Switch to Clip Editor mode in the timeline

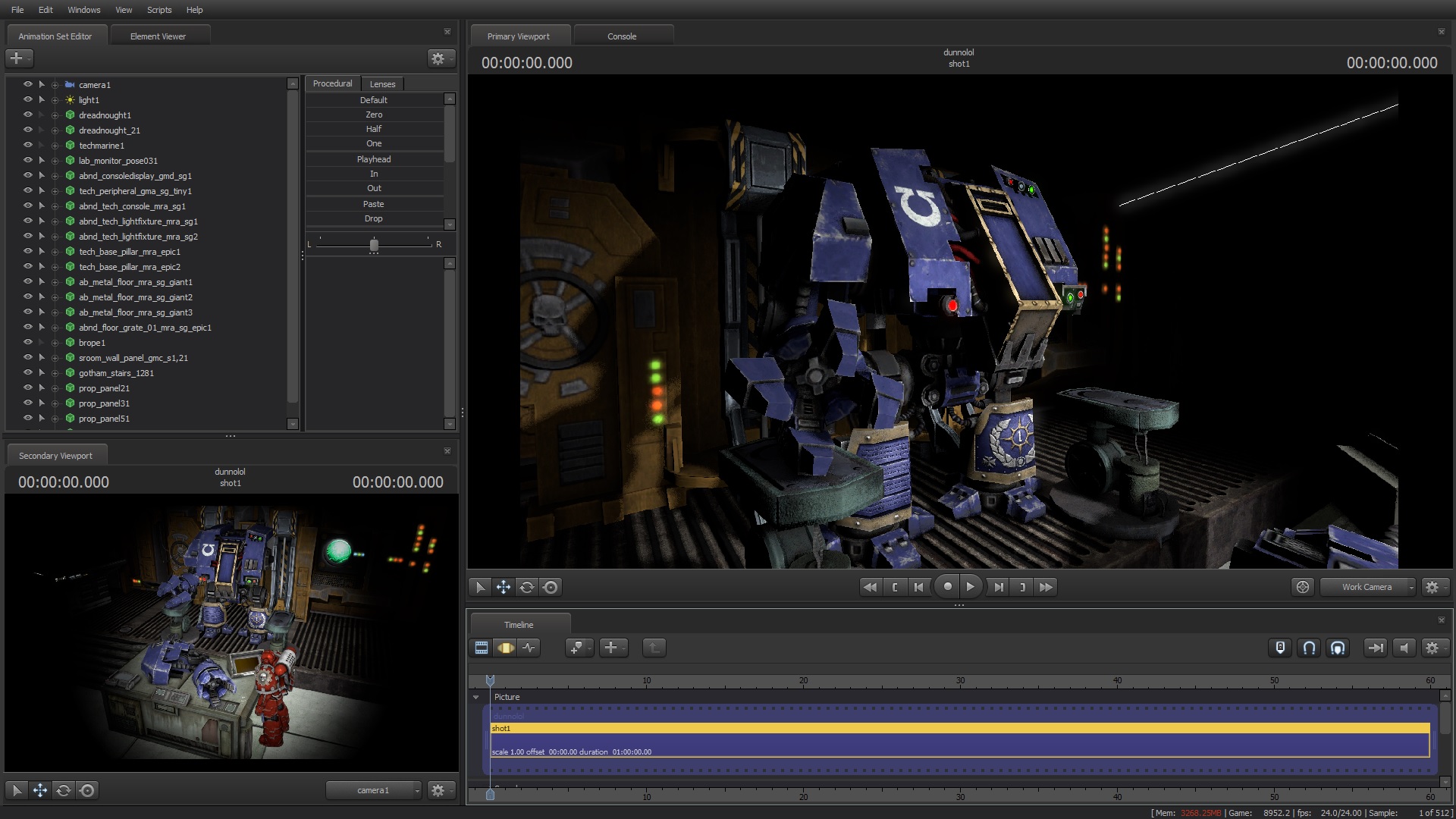tap(482, 648)
